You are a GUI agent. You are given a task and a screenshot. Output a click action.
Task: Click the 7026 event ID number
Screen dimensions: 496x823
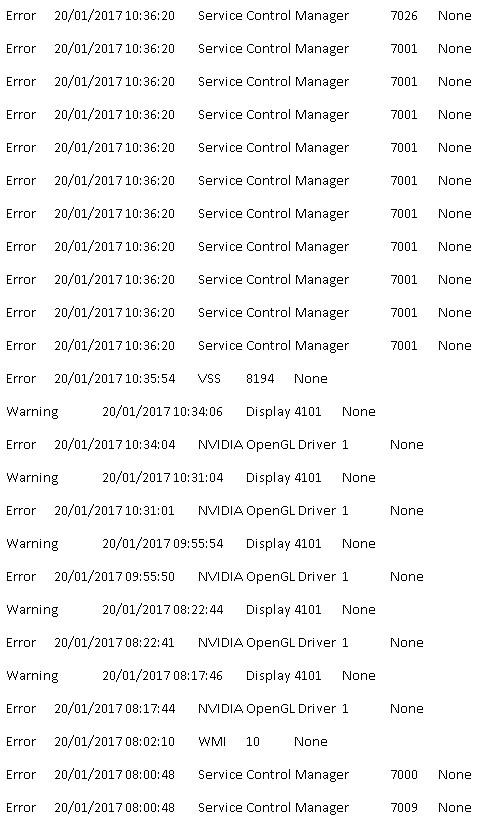coord(404,16)
